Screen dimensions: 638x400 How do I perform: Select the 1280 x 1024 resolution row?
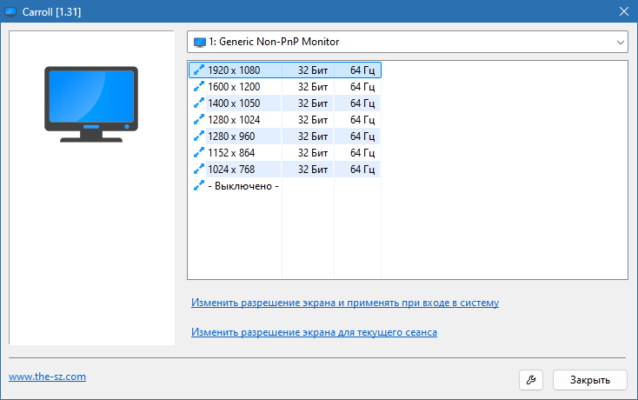click(x=285, y=120)
